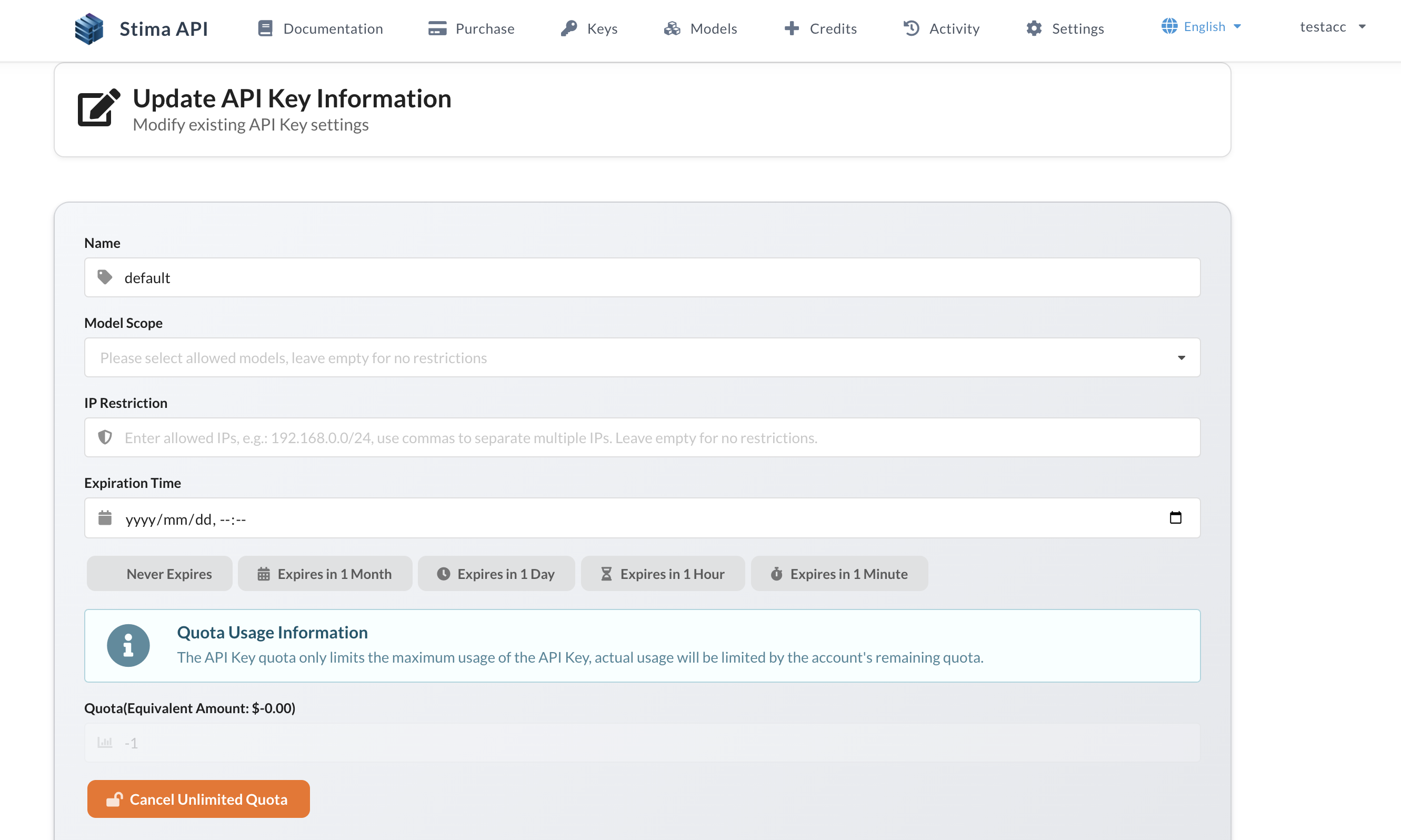Click the key icon next to Keys
This screenshot has height=840, width=1401.
click(568, 28)
